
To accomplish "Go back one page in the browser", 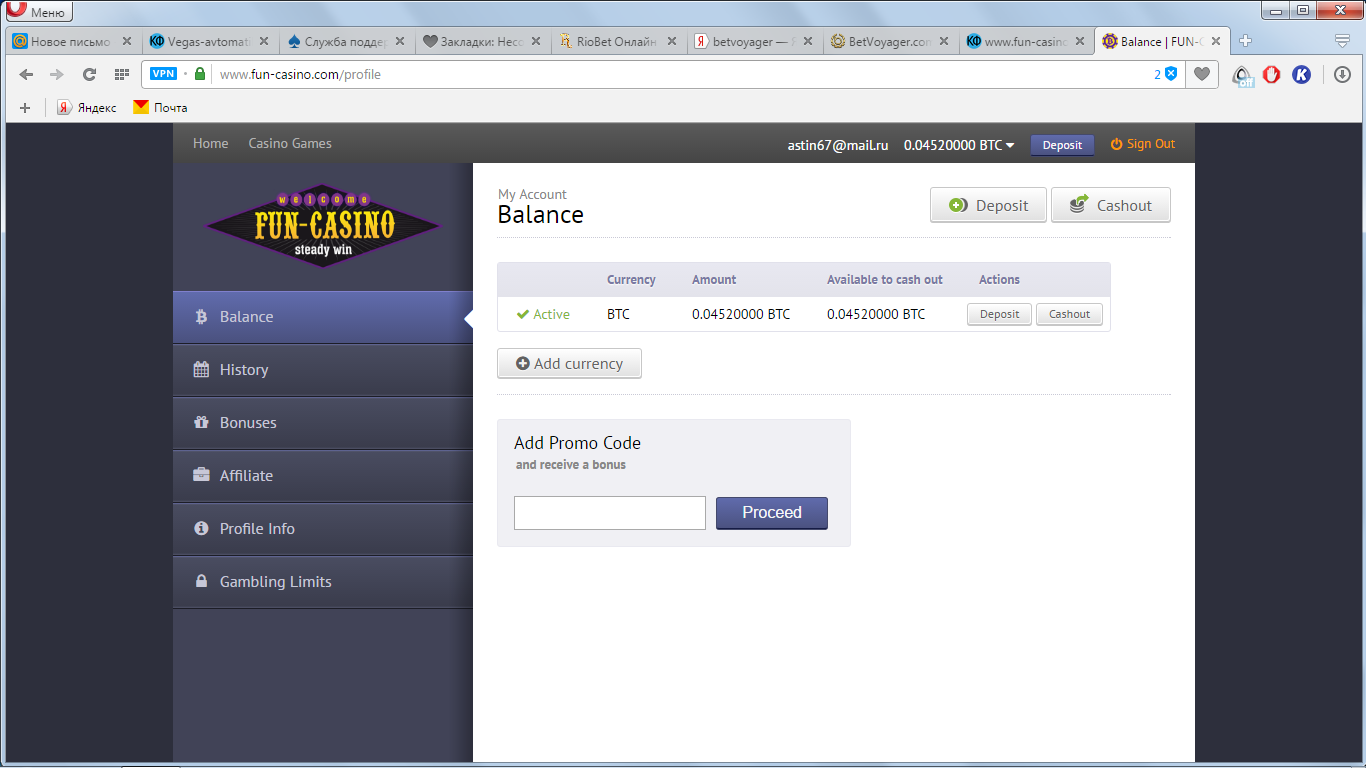I will [27, 74].
